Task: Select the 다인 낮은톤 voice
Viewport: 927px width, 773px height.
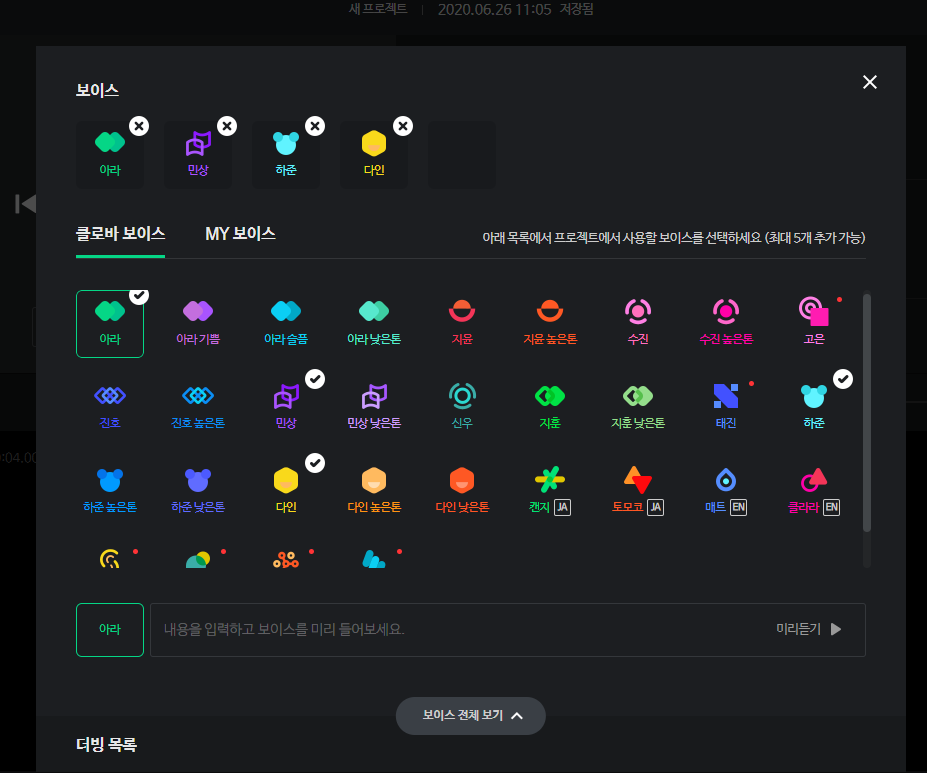Action: pos(462,491)
